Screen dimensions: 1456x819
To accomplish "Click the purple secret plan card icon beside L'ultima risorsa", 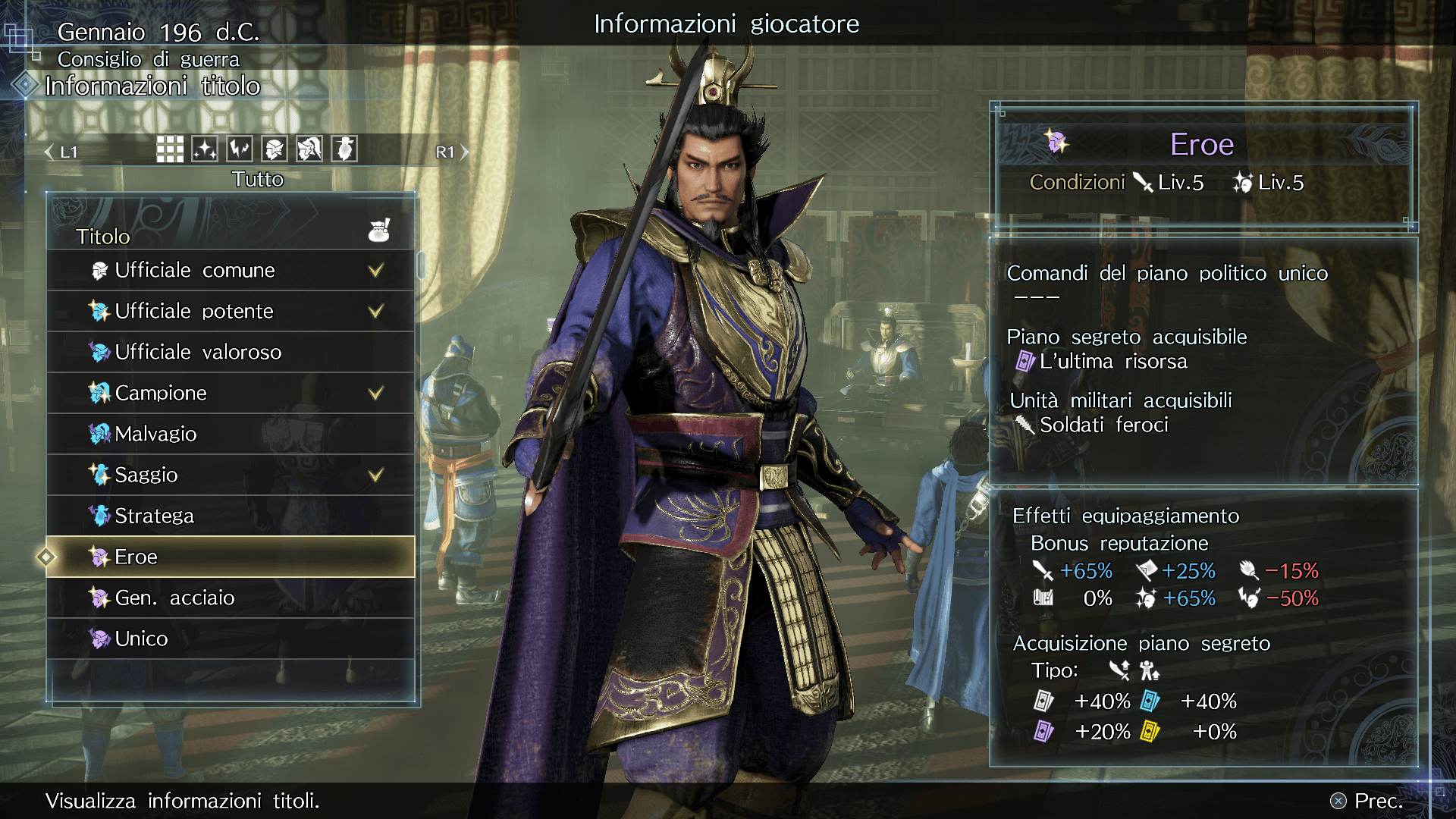I will (1025, 361).
